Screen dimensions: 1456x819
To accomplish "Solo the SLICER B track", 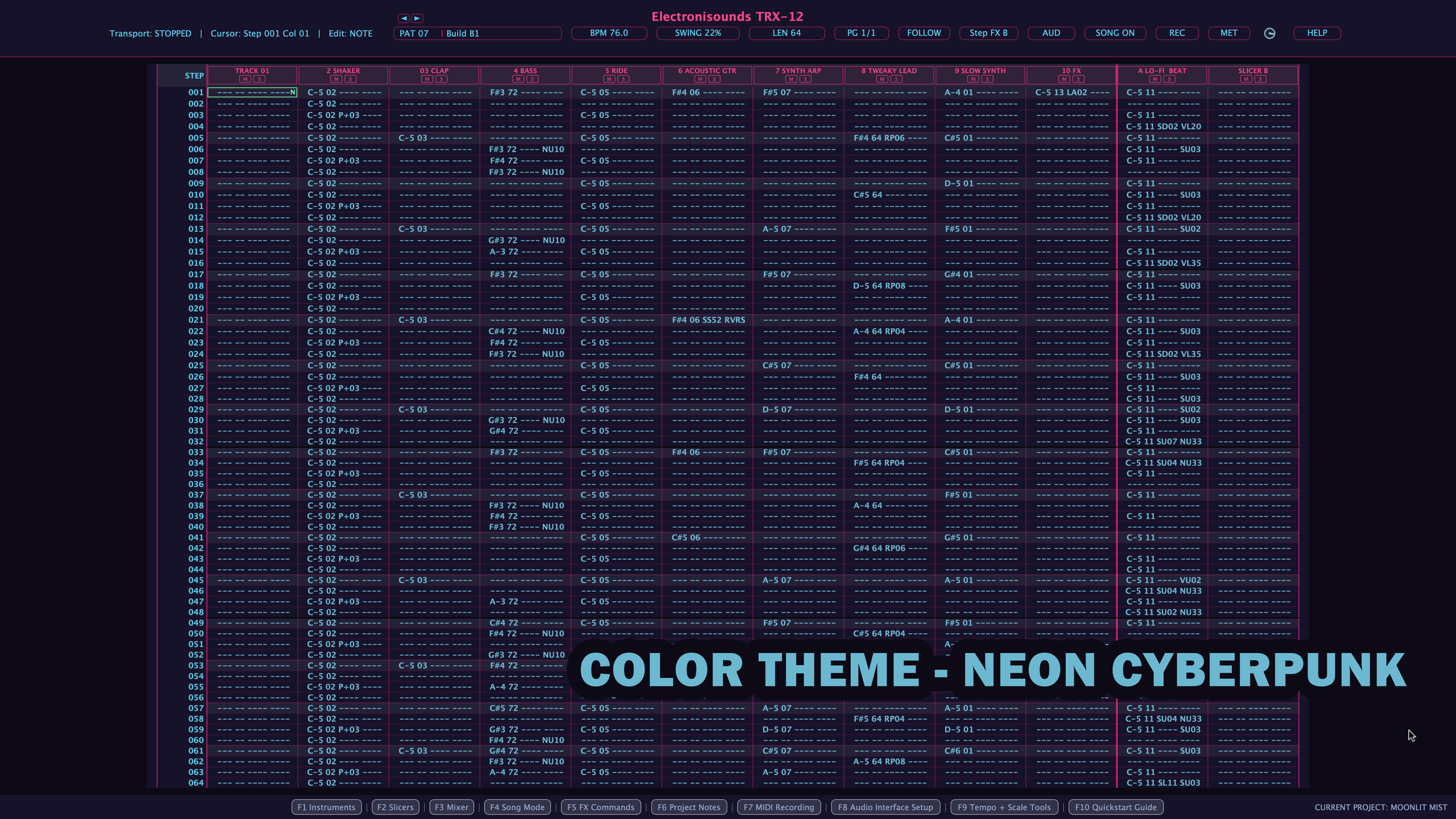I will click(x=1260, y=79).
